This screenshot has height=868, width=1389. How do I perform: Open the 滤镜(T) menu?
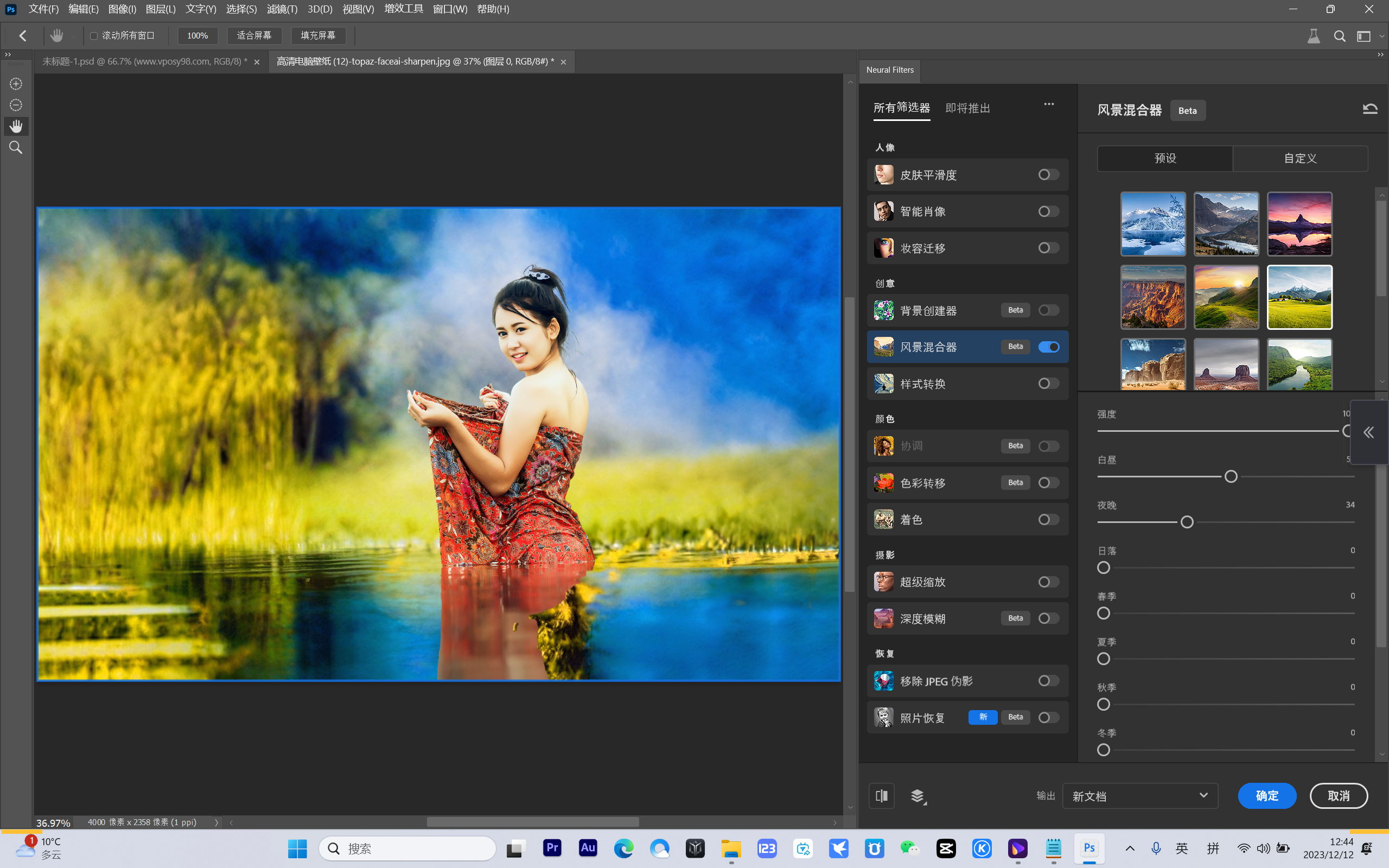tap(282, 9)
